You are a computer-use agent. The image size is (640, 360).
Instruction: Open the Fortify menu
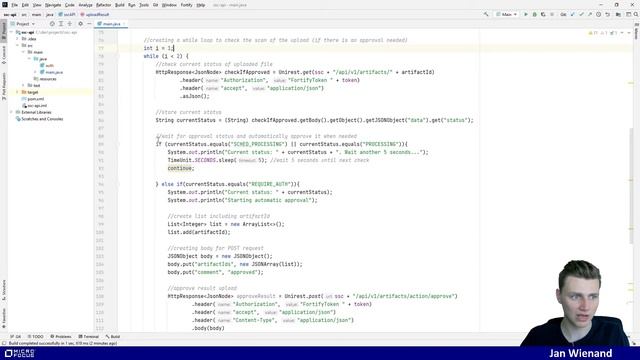[x=187, y=5]
